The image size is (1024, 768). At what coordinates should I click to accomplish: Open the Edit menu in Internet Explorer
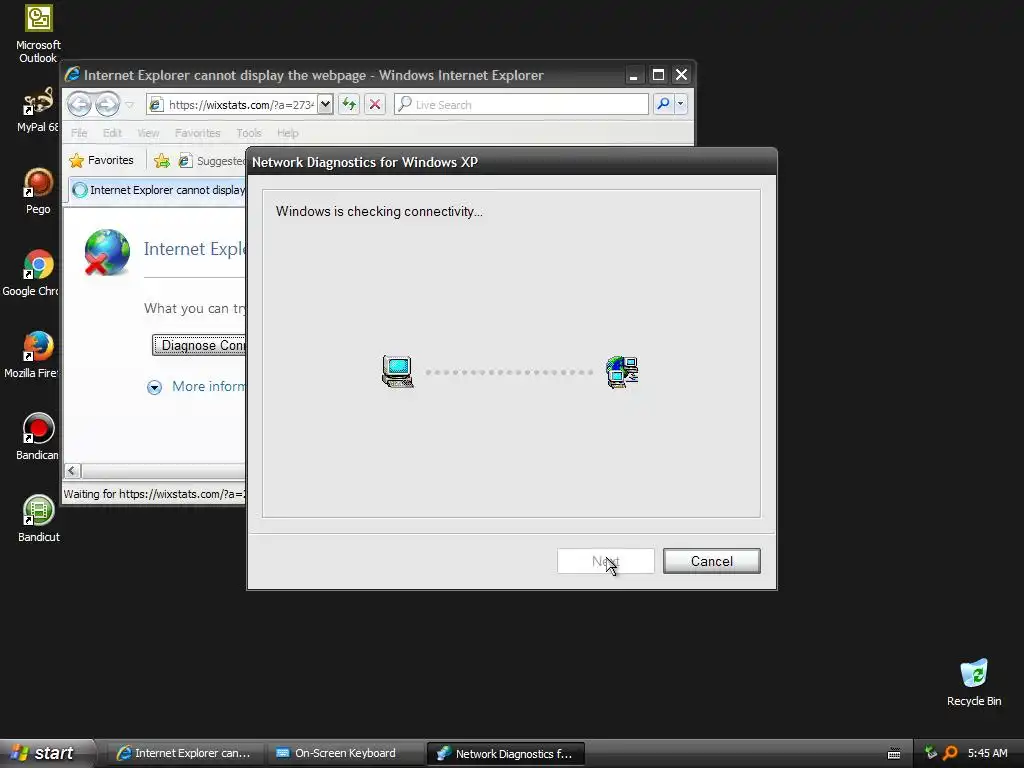pos(112,133)
